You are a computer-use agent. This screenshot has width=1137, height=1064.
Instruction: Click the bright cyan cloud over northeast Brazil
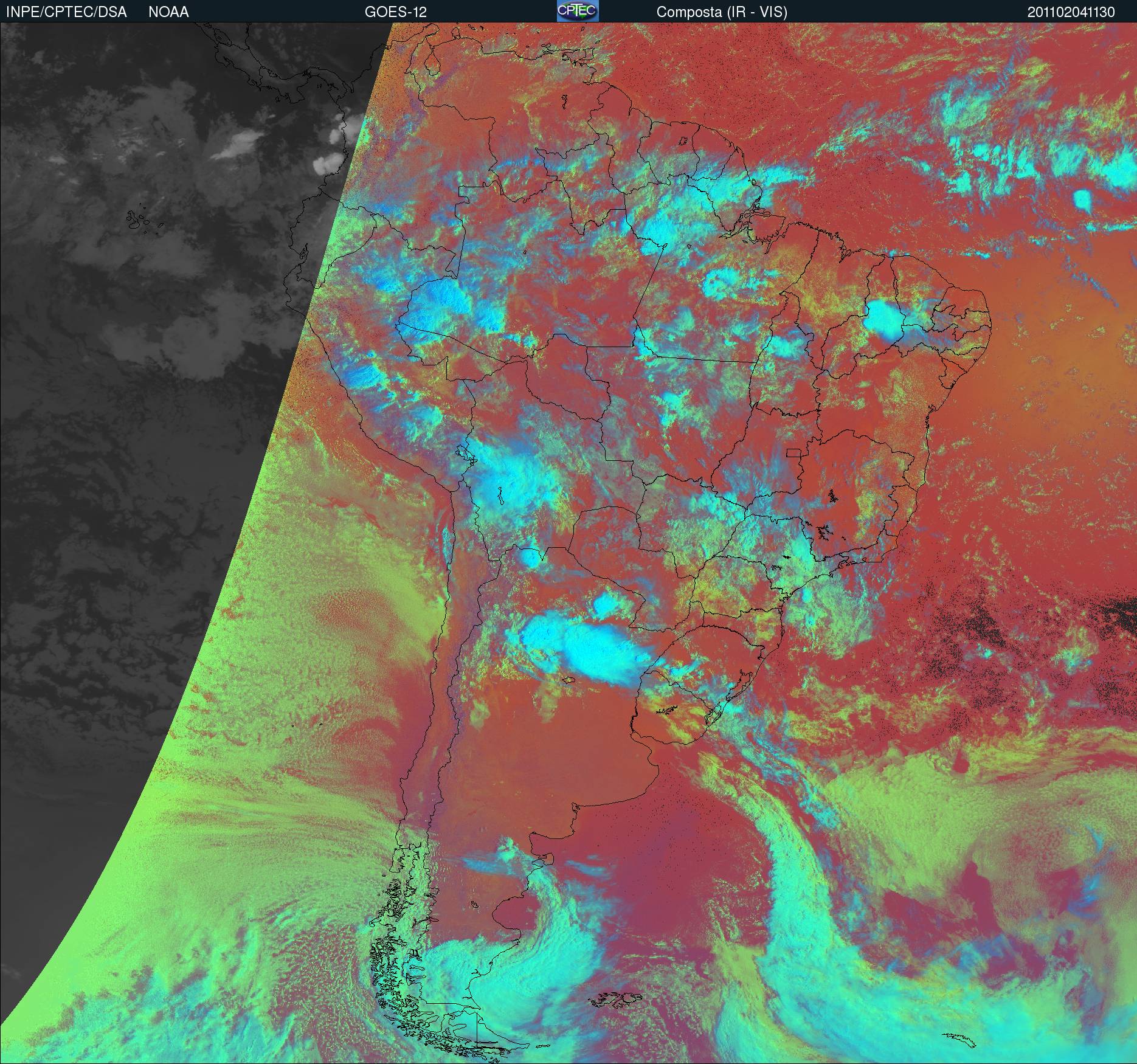[885, 319]
